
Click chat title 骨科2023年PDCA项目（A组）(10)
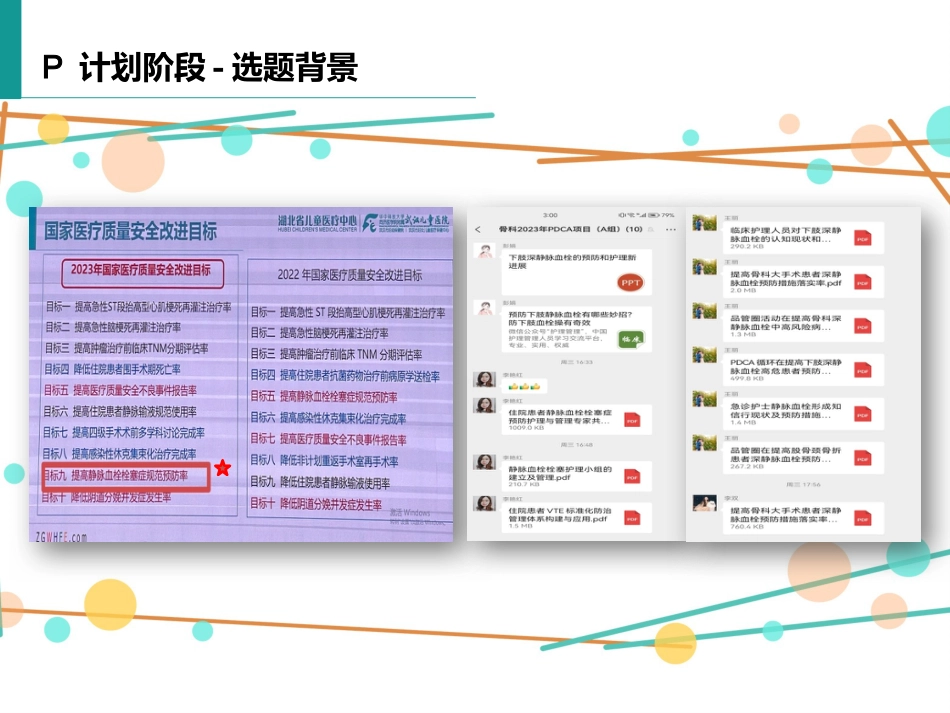[x=571, y=230]
